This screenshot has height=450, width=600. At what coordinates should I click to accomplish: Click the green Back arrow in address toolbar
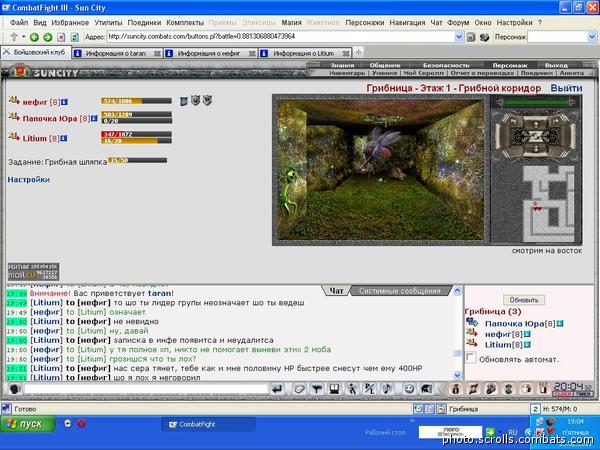point(34,37)
